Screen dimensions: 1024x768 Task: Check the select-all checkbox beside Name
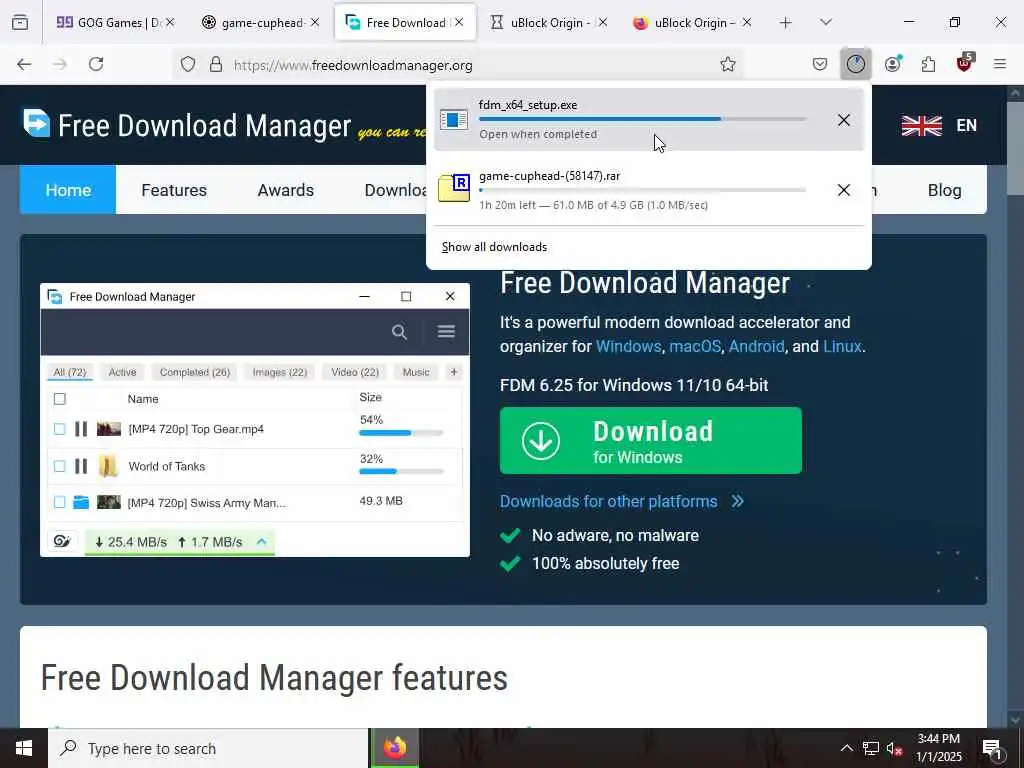pos(59,399)
